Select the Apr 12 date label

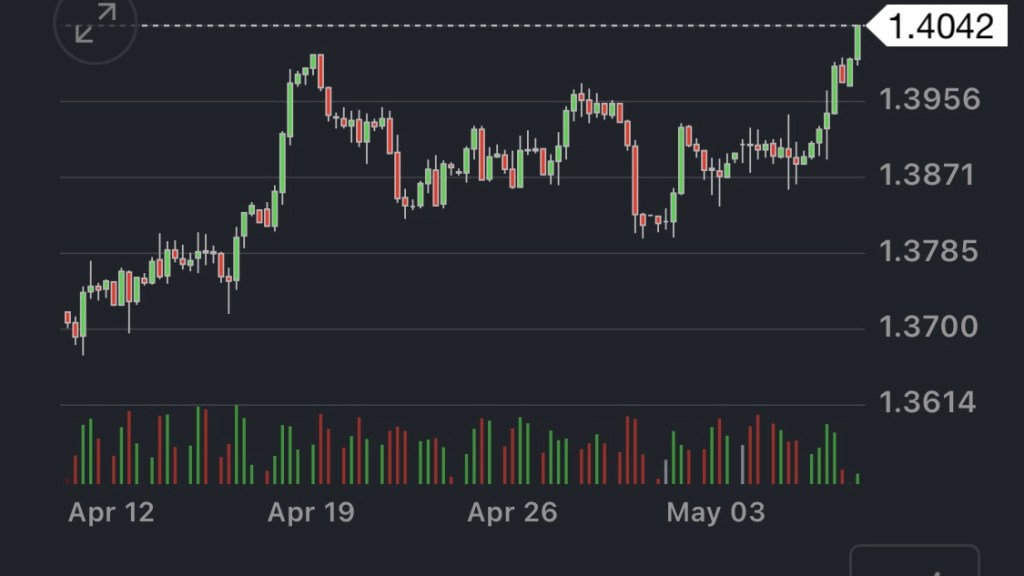coord(111,513)
